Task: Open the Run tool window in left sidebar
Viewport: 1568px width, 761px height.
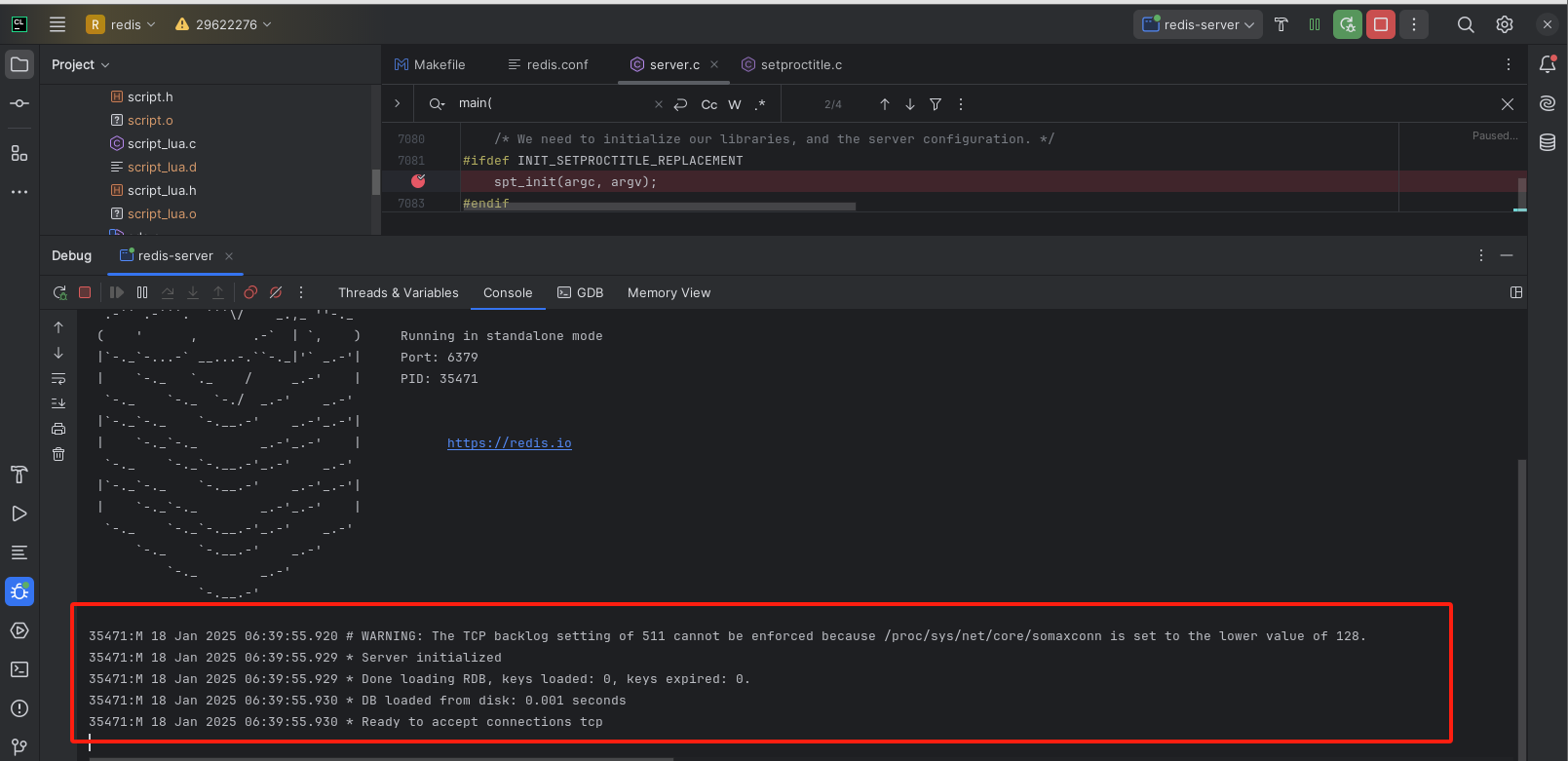Action: coord(19,514)
